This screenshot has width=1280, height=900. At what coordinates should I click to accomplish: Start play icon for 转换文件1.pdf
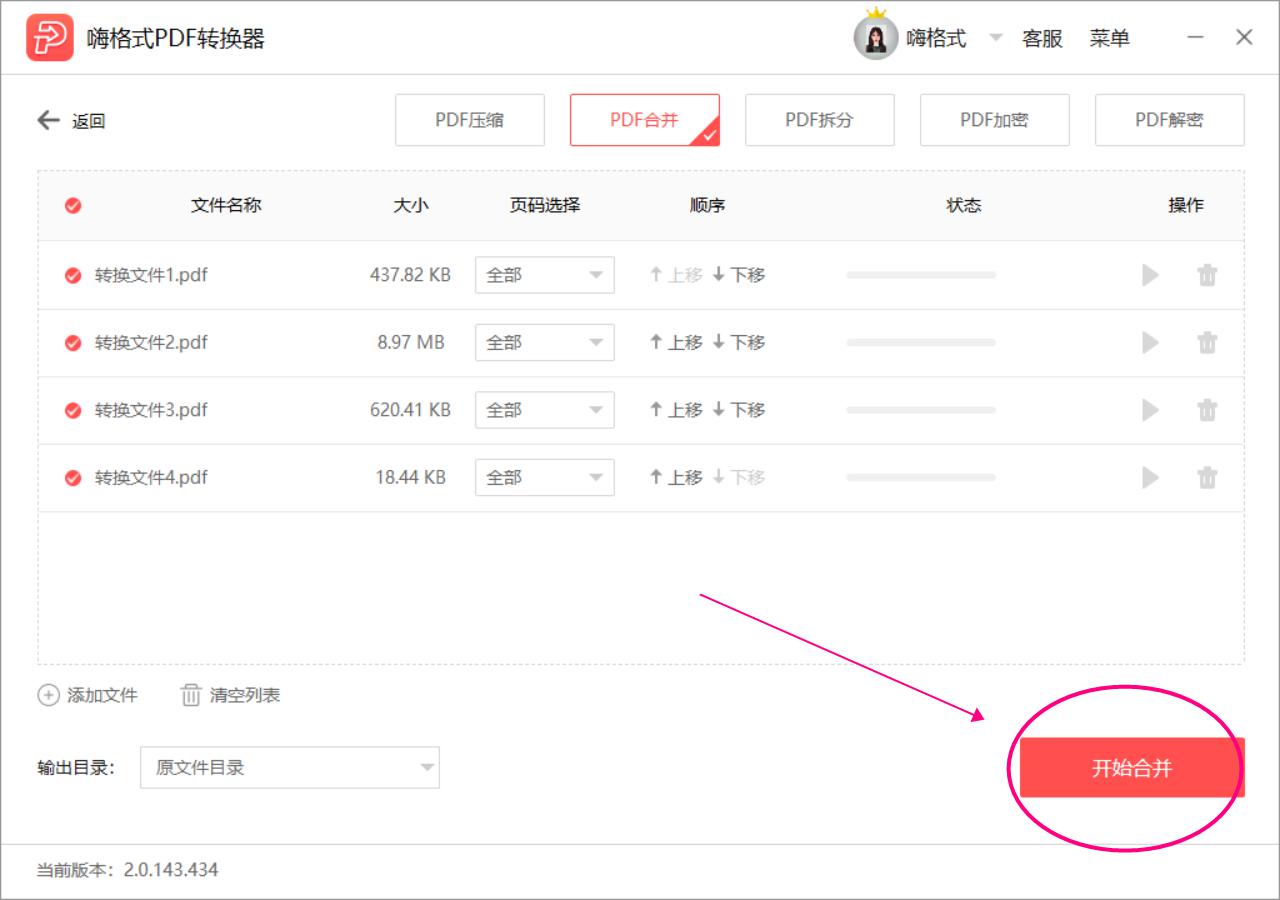click(x=1150, y=275)
